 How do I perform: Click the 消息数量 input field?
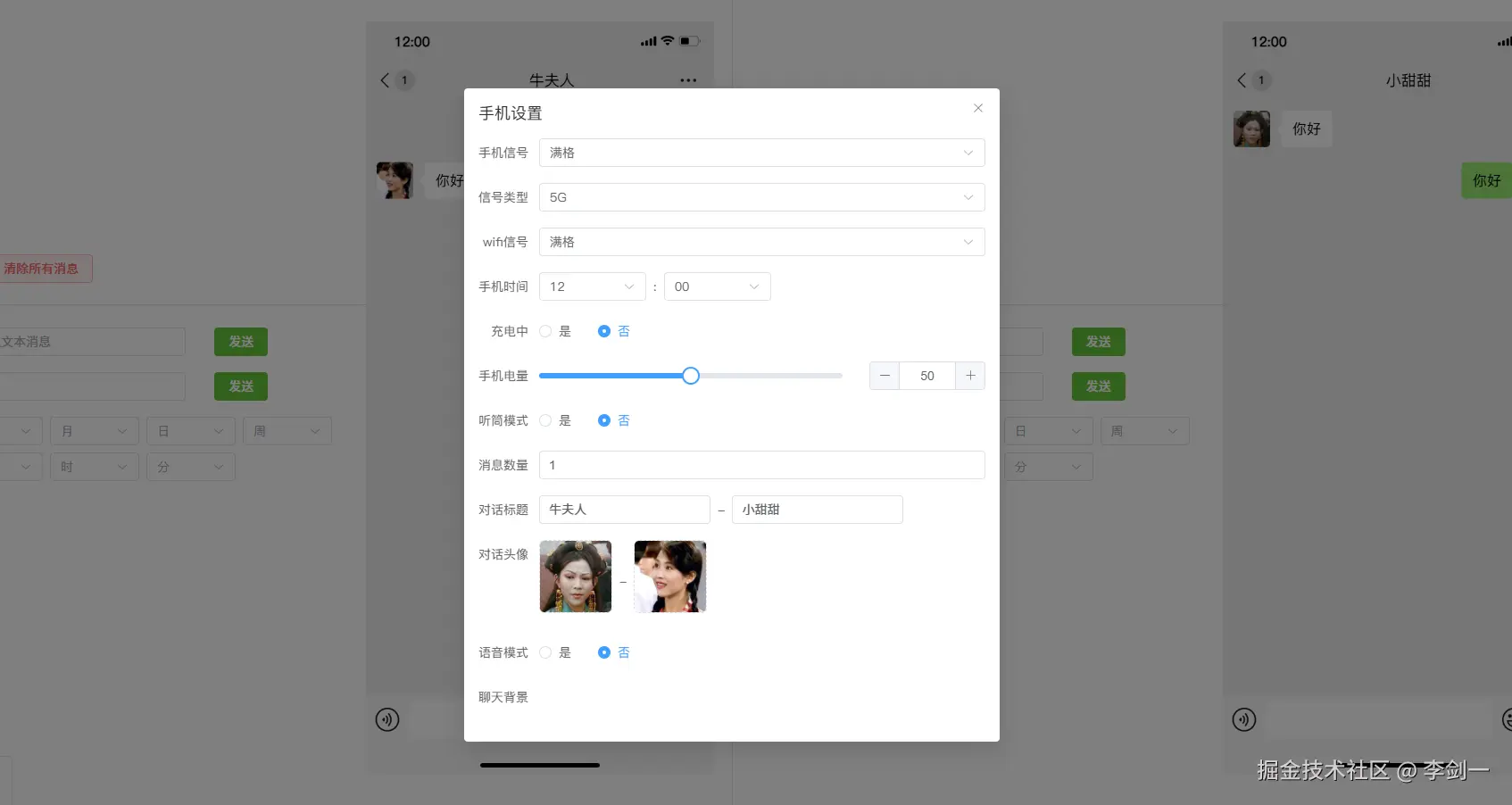761,465
